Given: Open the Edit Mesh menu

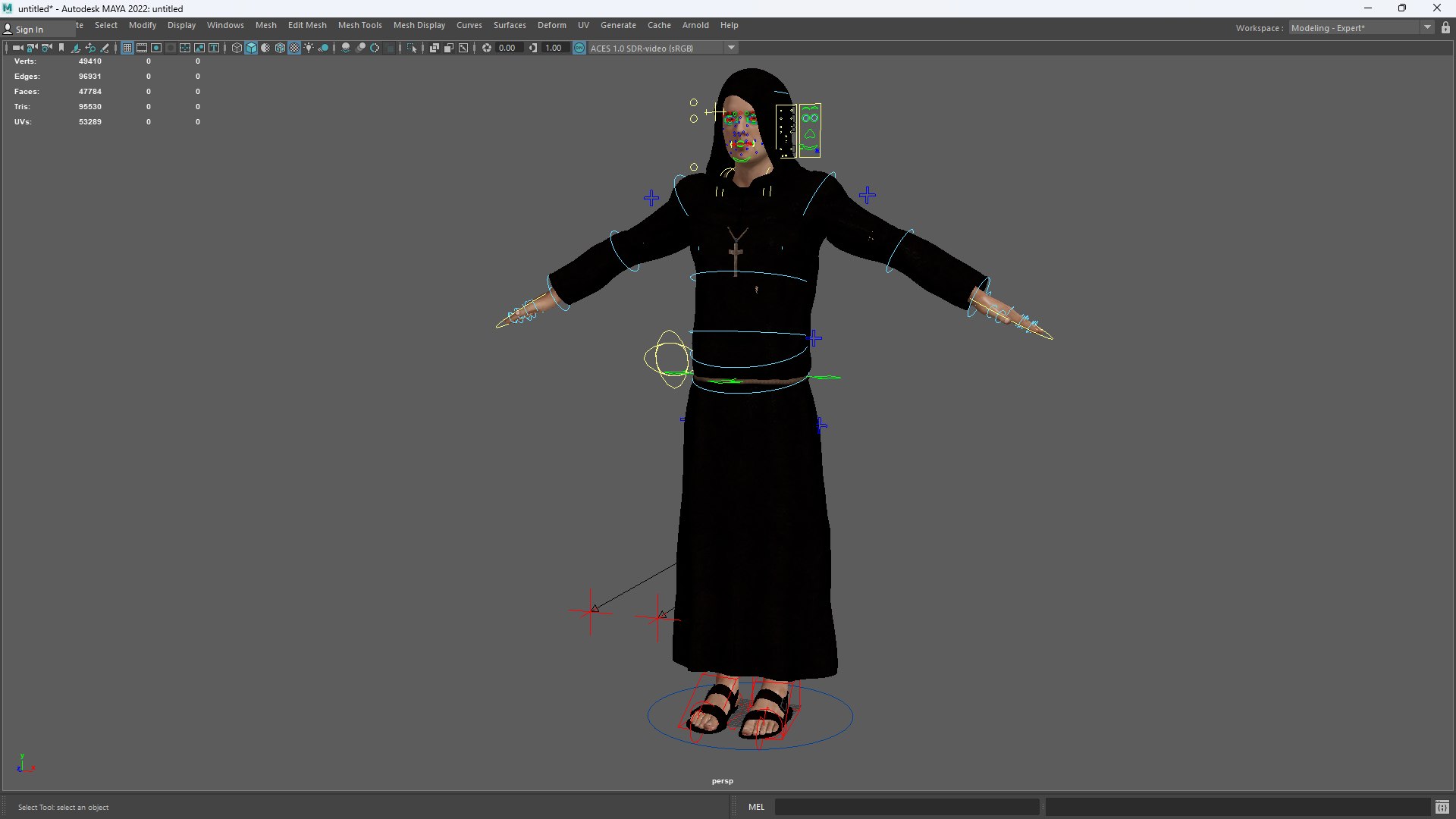Looking at the screenshot, I should 307,25.
